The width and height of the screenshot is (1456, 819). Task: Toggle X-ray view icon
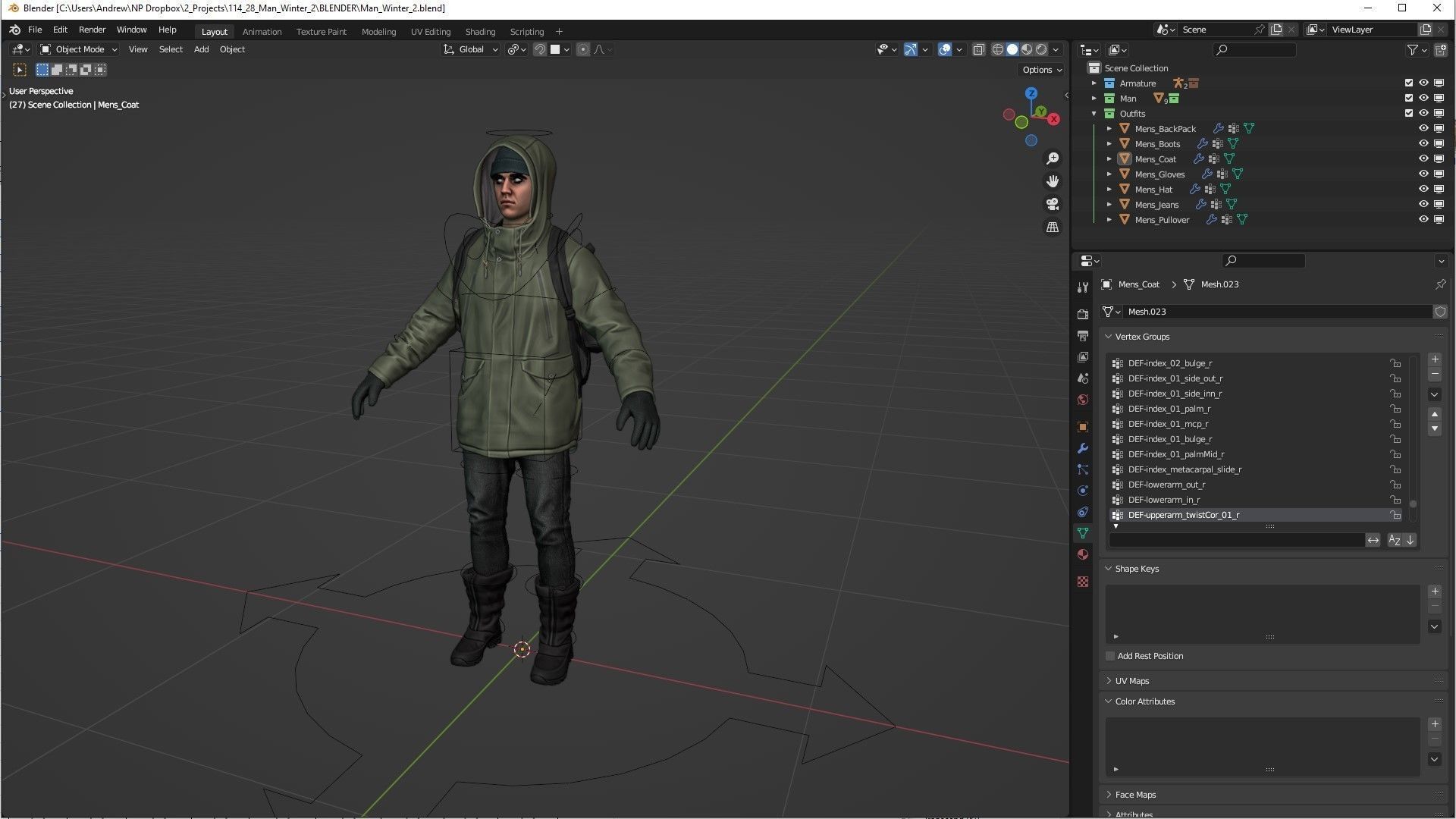click(x=978, y=49)
